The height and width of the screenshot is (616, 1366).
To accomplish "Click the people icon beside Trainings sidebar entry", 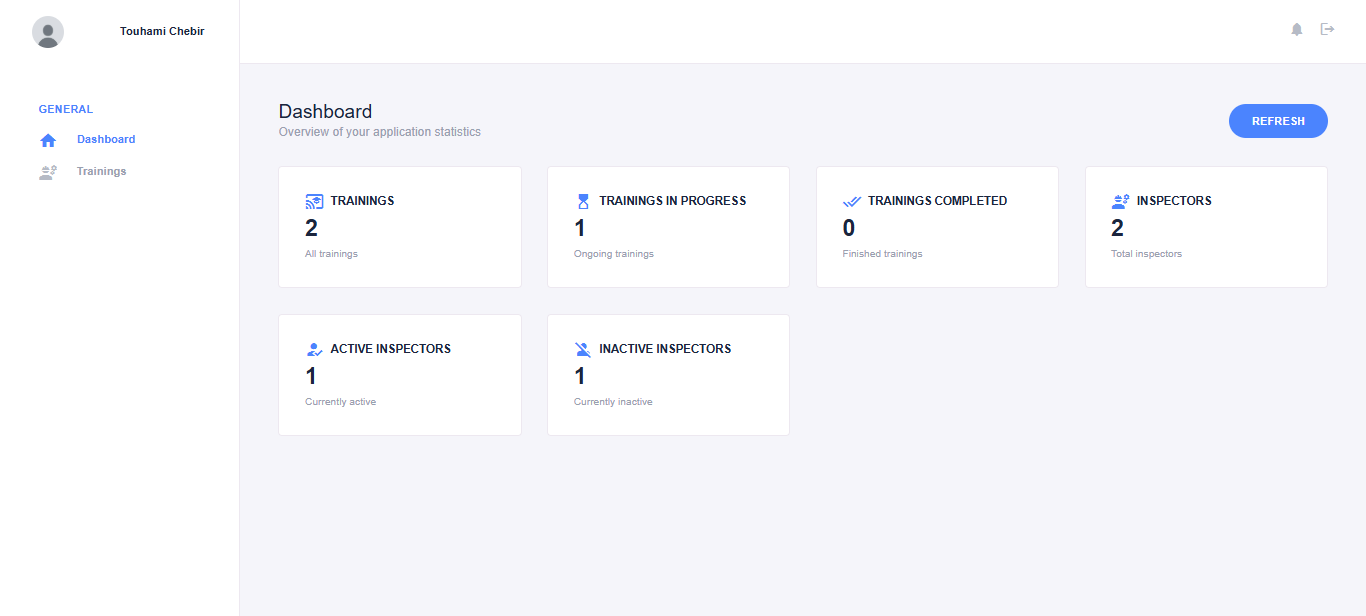I will point(47,171).
